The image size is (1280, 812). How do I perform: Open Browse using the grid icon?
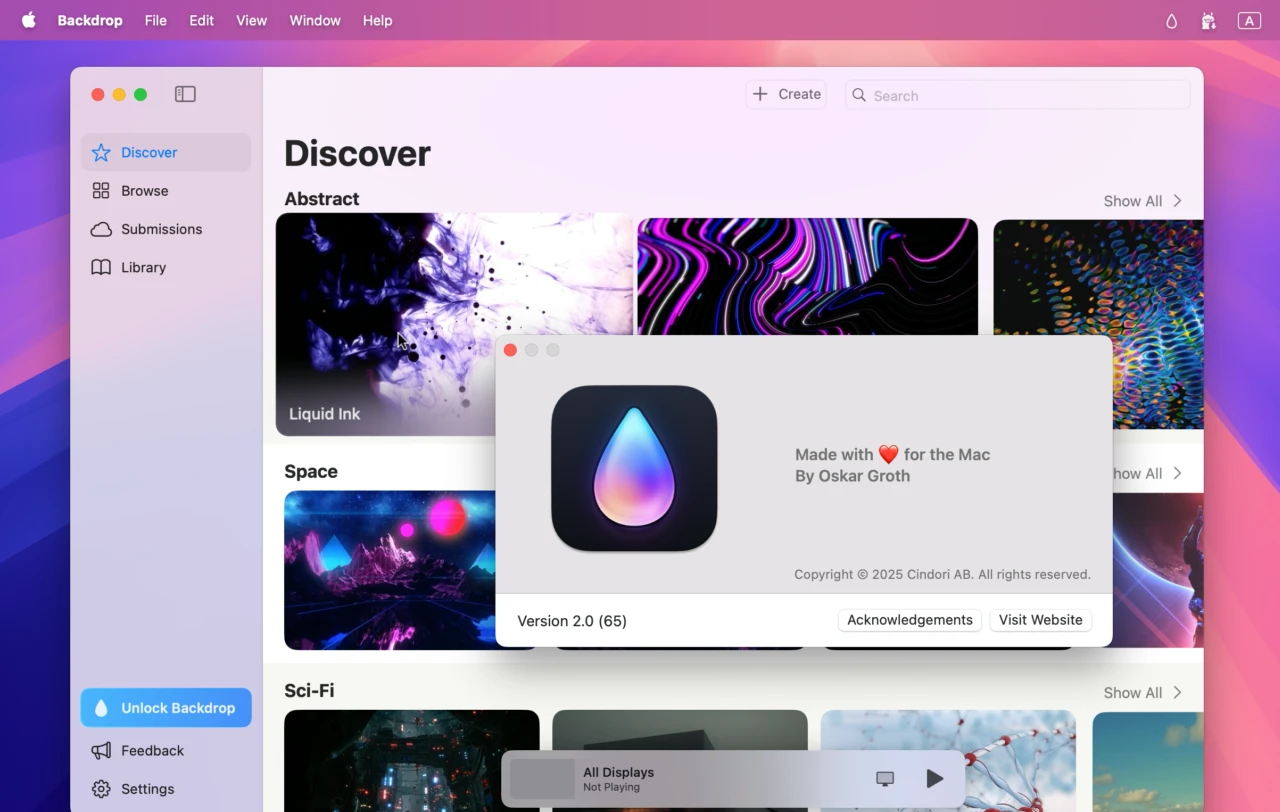tap(99, 190)
